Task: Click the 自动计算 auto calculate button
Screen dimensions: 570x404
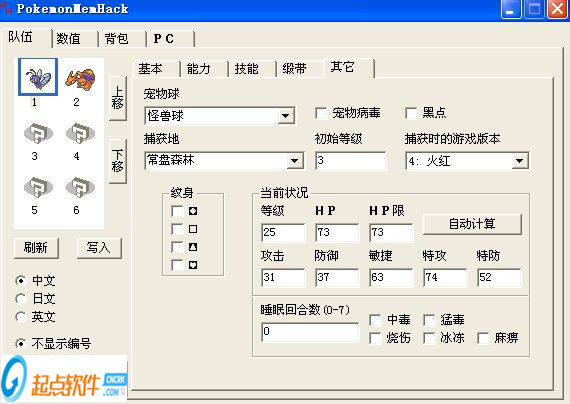Action: click(472, 224)
